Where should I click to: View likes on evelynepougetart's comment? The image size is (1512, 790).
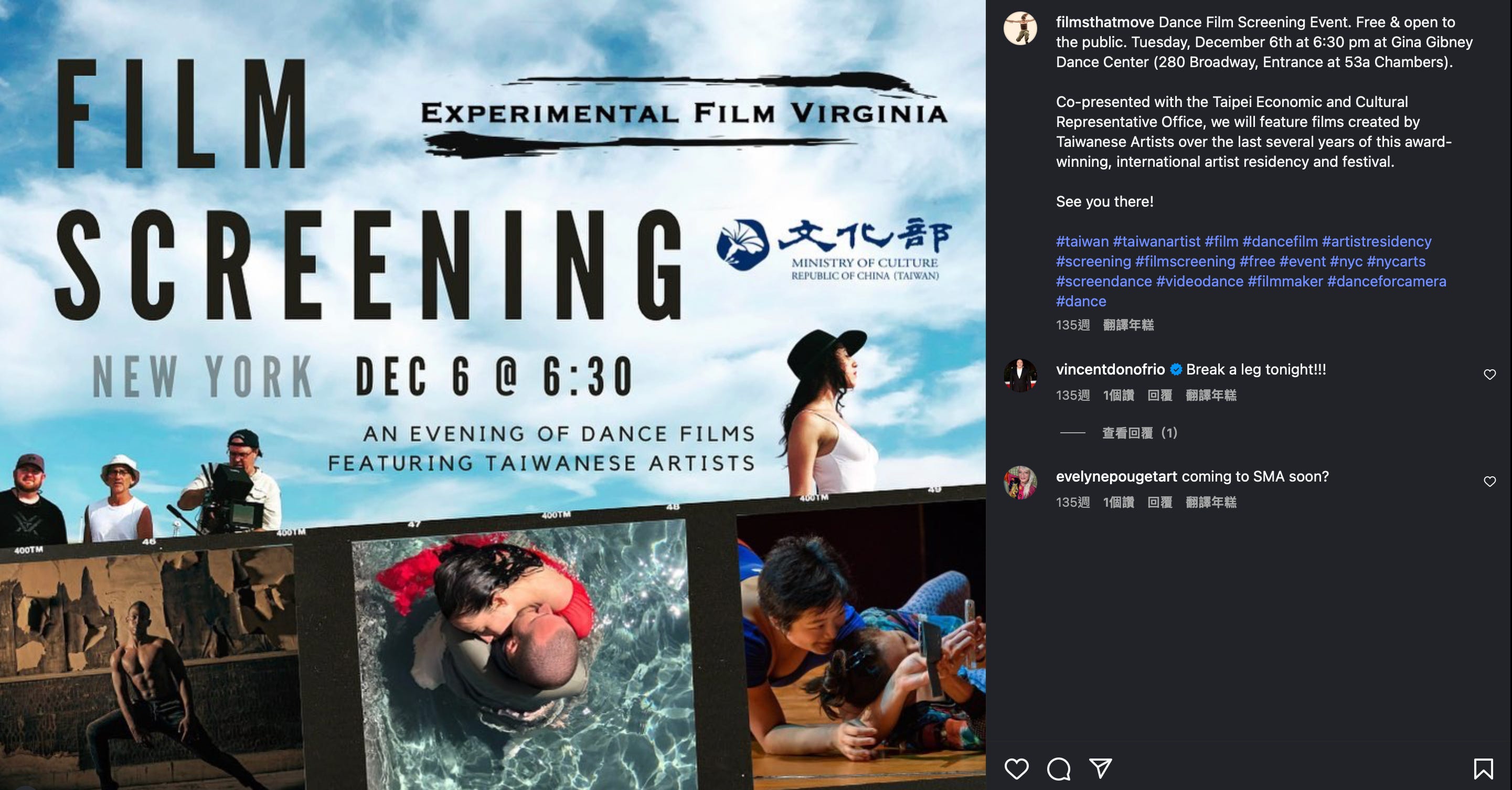1118,503
